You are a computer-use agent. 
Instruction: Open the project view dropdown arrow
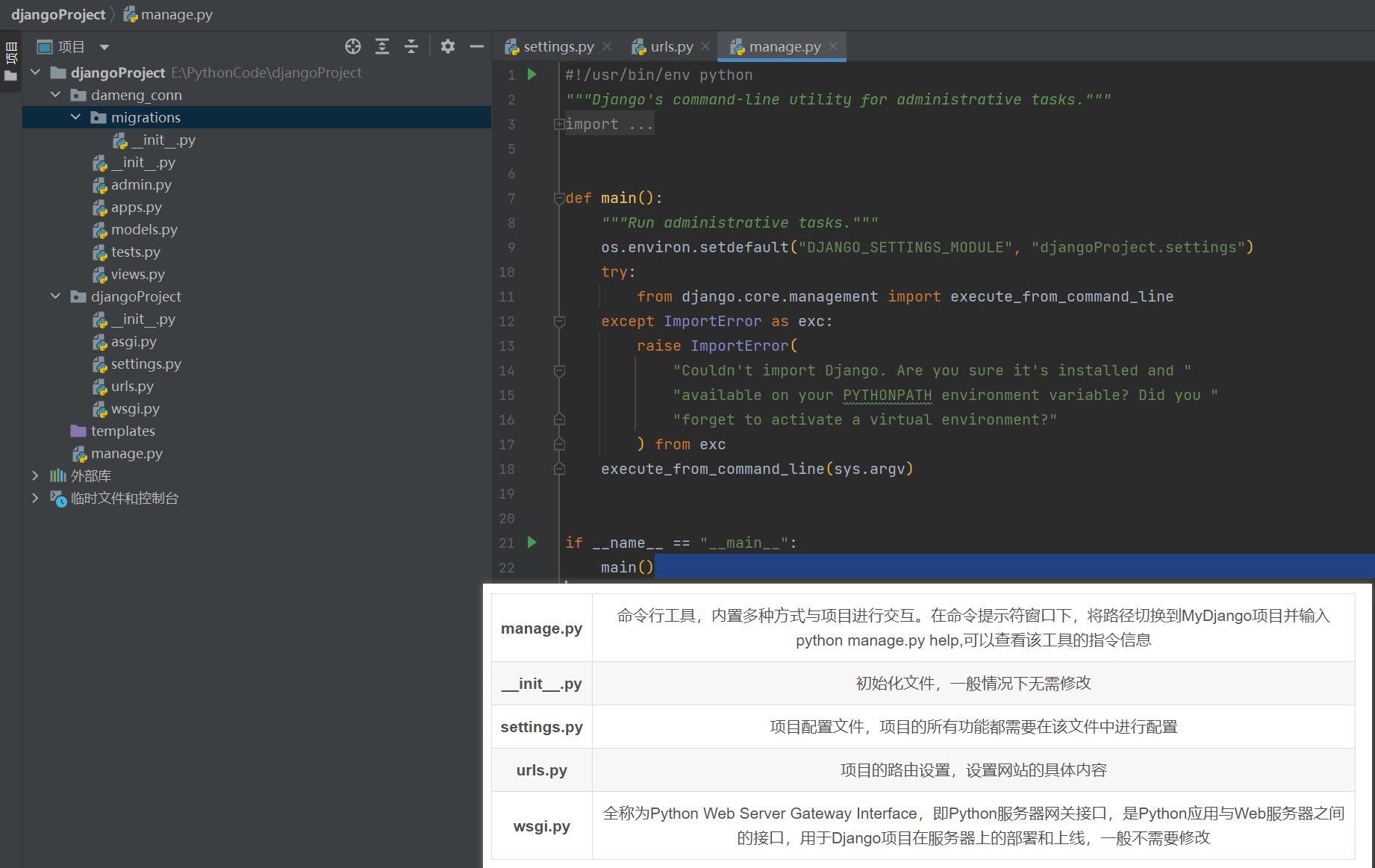pos(105,47)
